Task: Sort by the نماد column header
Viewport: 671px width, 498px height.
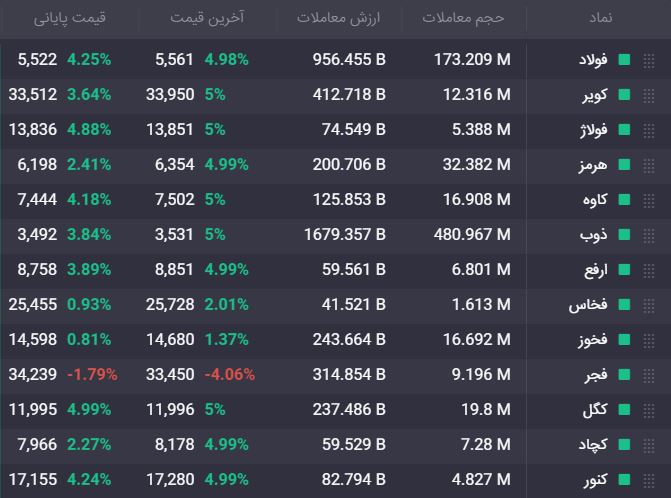Action: pyautogui.click(x=600, y=18)
